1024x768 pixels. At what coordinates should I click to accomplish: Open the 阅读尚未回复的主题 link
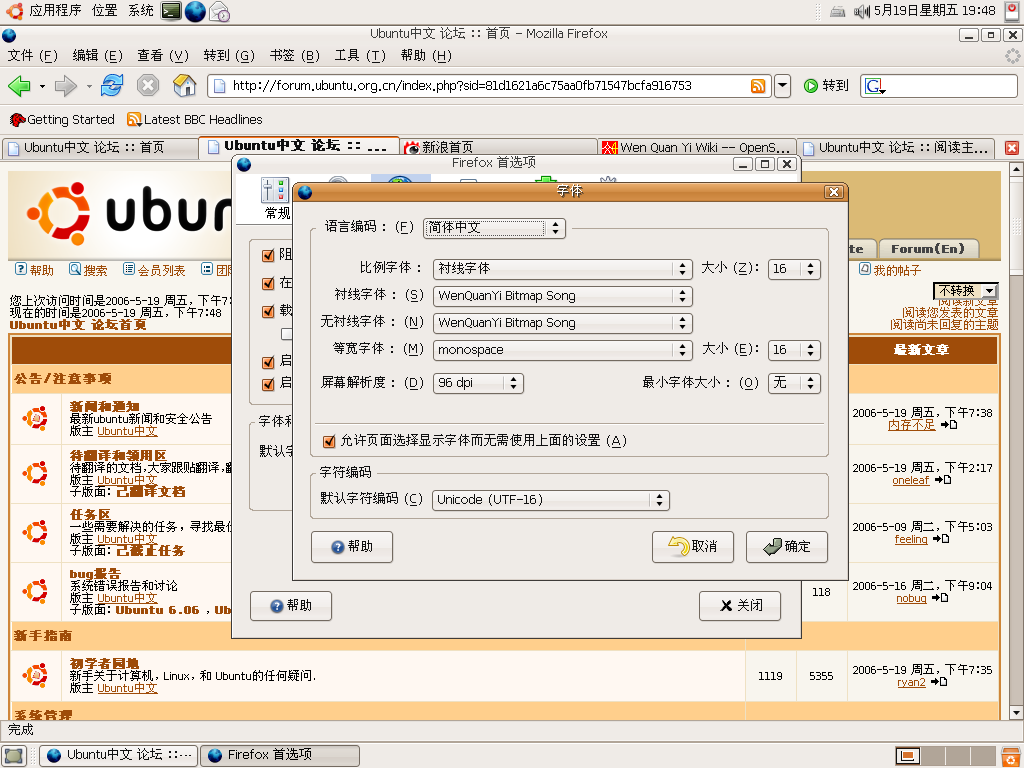pos(944,325)
